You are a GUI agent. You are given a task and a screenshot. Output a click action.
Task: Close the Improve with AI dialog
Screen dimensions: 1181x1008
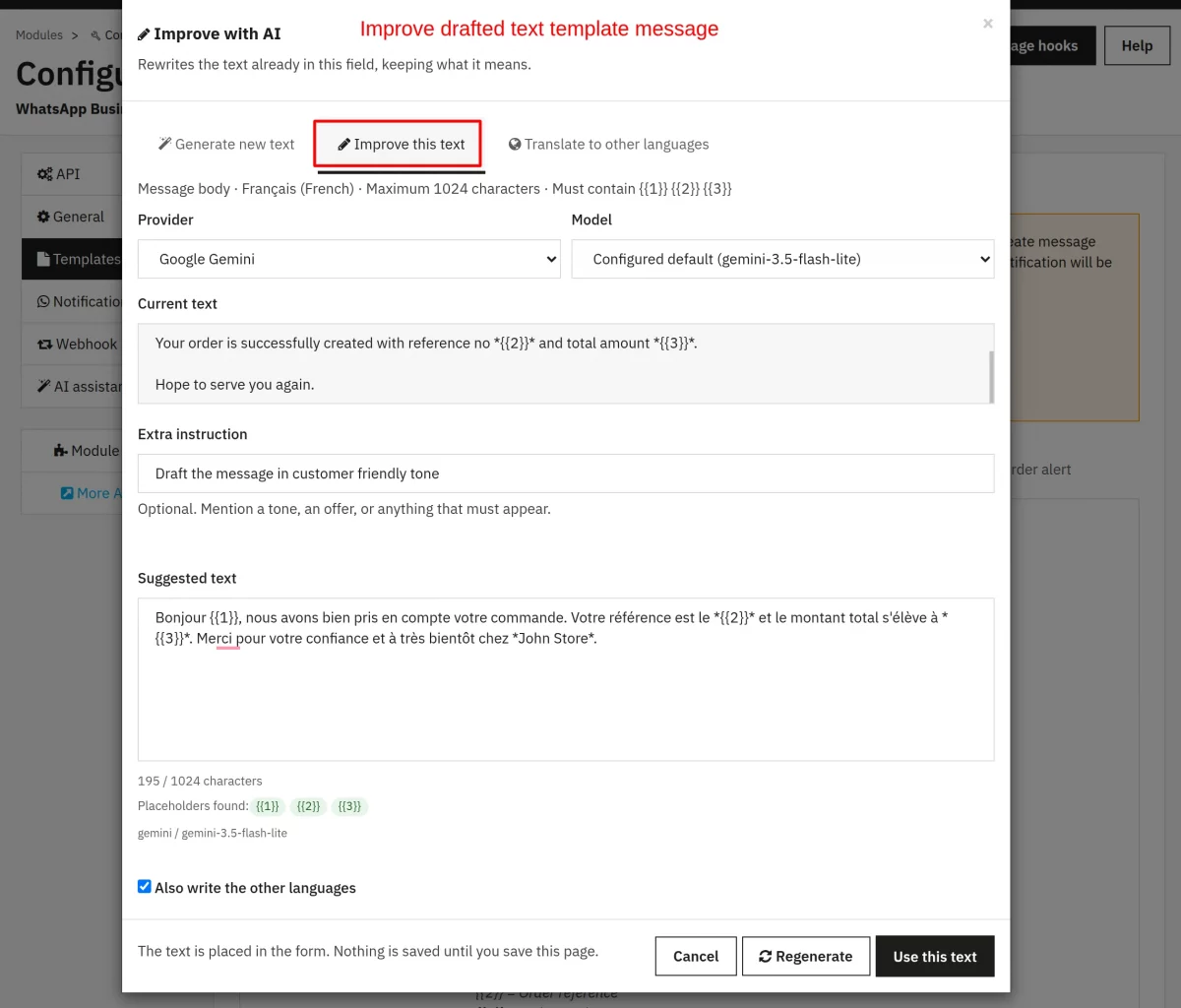click(988, 24)
